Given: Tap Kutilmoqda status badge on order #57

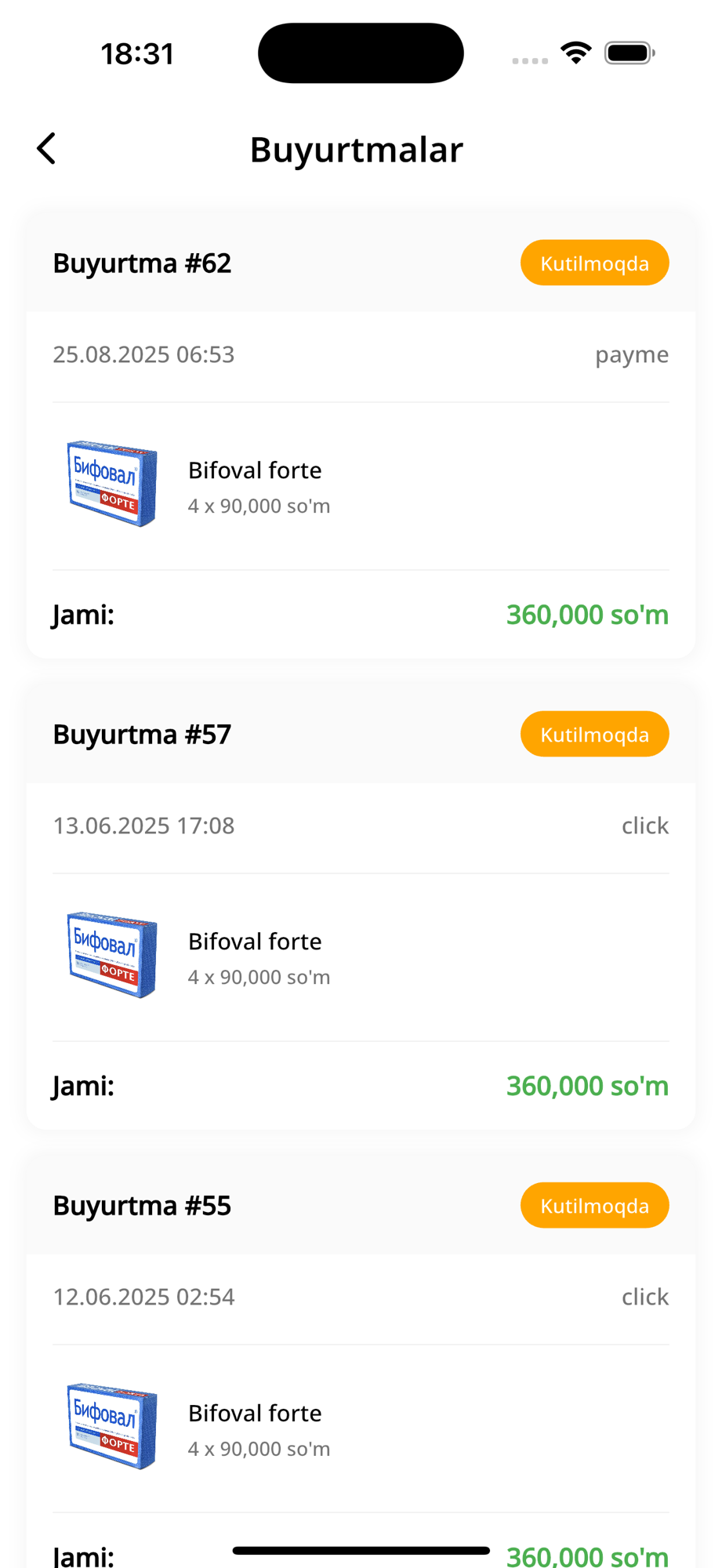Looking at the screenshot, I should point(594,734).
